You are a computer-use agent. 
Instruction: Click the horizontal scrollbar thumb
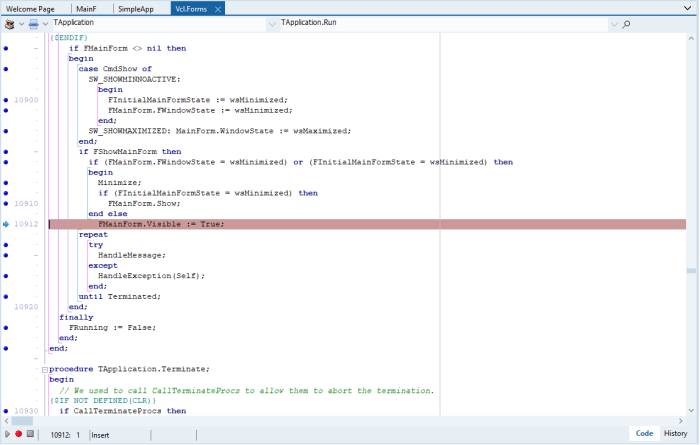22,421
